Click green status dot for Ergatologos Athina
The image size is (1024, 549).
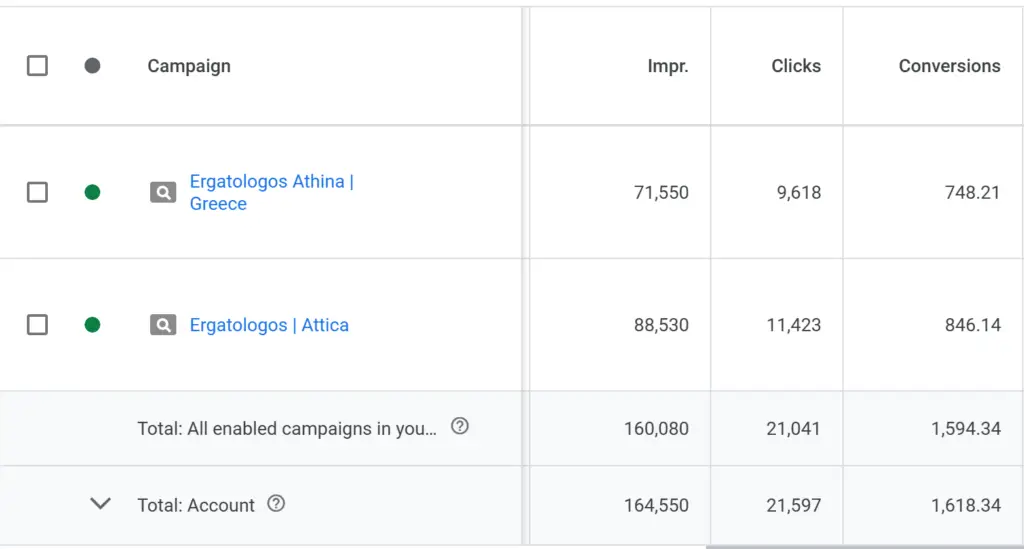93,192
